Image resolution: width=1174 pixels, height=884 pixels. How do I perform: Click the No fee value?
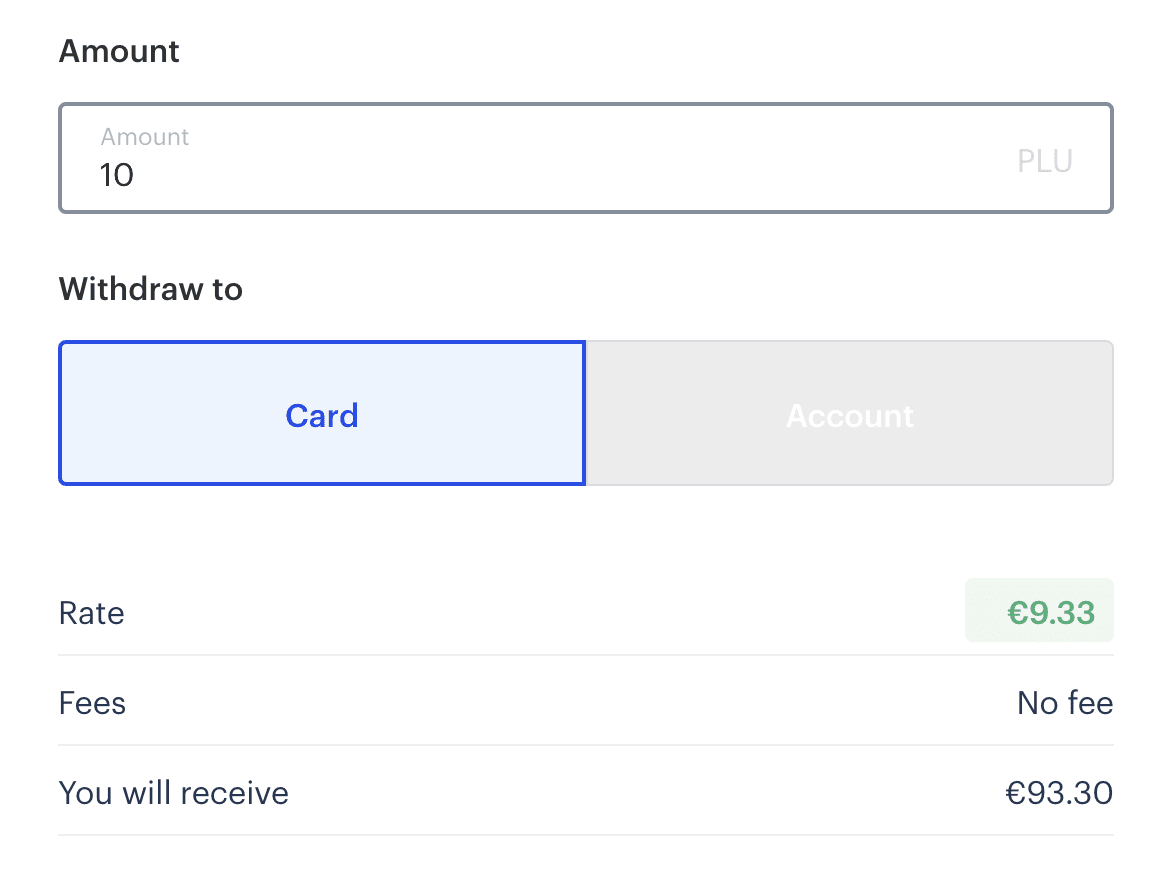[x=1064, y=703]
